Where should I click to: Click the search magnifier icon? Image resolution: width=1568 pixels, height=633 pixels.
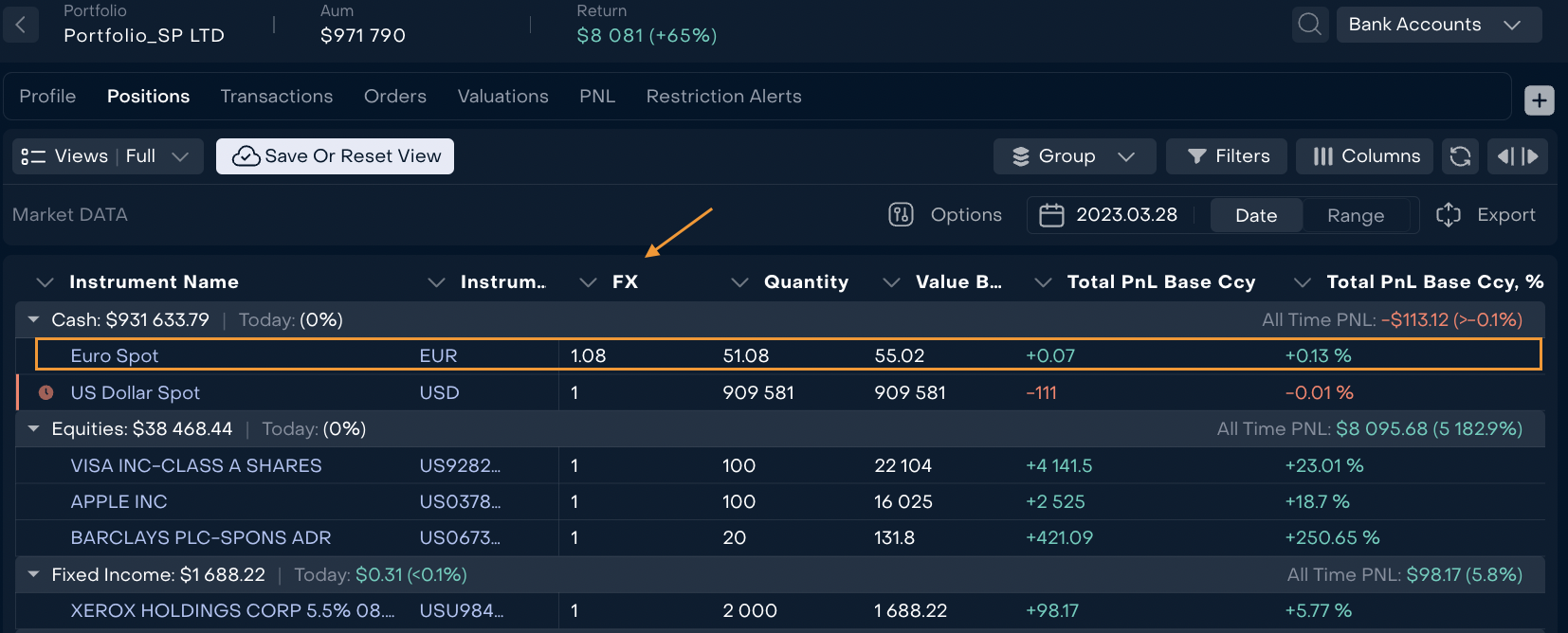pos(1309,25)
